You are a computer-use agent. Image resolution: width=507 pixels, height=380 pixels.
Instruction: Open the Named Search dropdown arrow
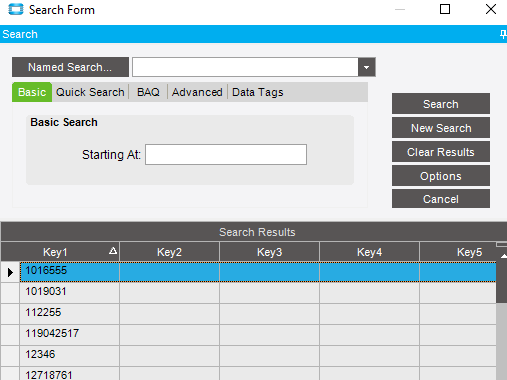click(x=367, y=67)
